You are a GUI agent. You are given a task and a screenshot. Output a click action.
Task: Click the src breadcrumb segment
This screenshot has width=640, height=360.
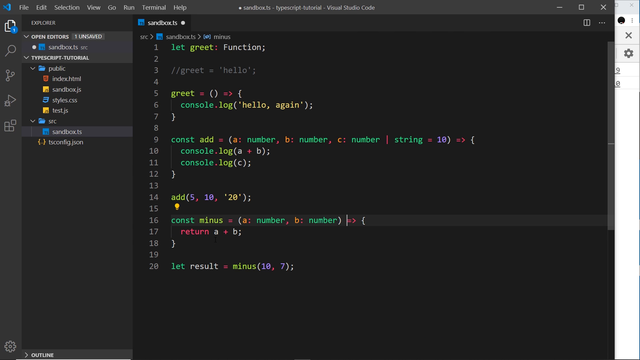coord(144,37)
